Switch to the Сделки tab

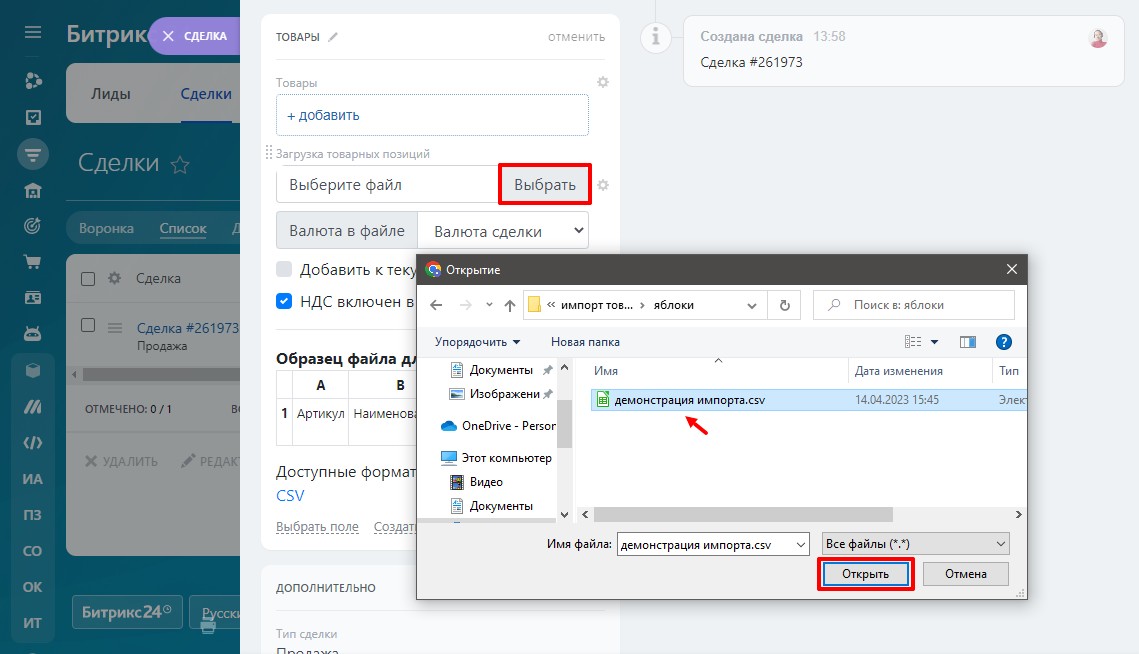(x=206, y=94)
